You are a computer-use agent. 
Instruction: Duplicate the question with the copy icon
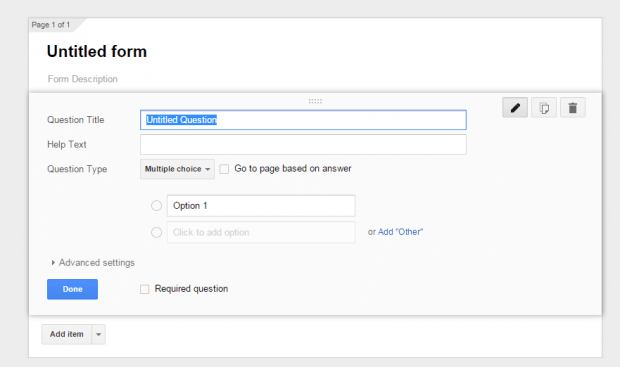pyautogui.click(x=544, y=108)
